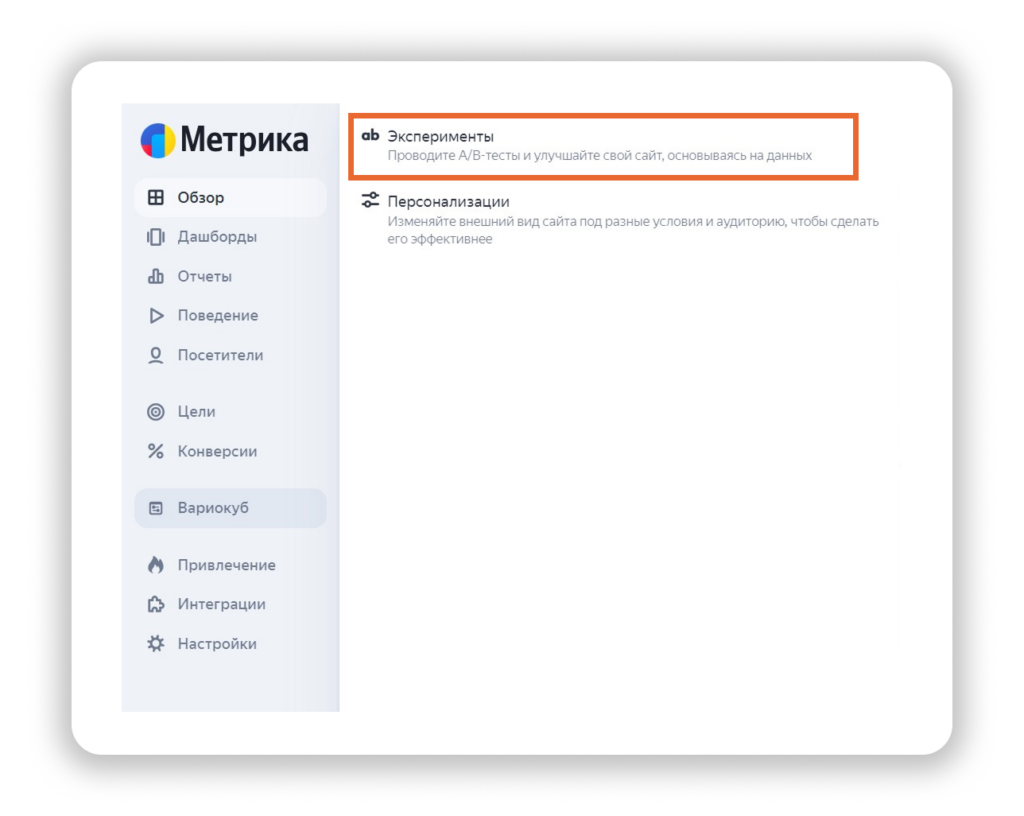
Task: Click the Посетители person icon
Action: coord(156,356)
